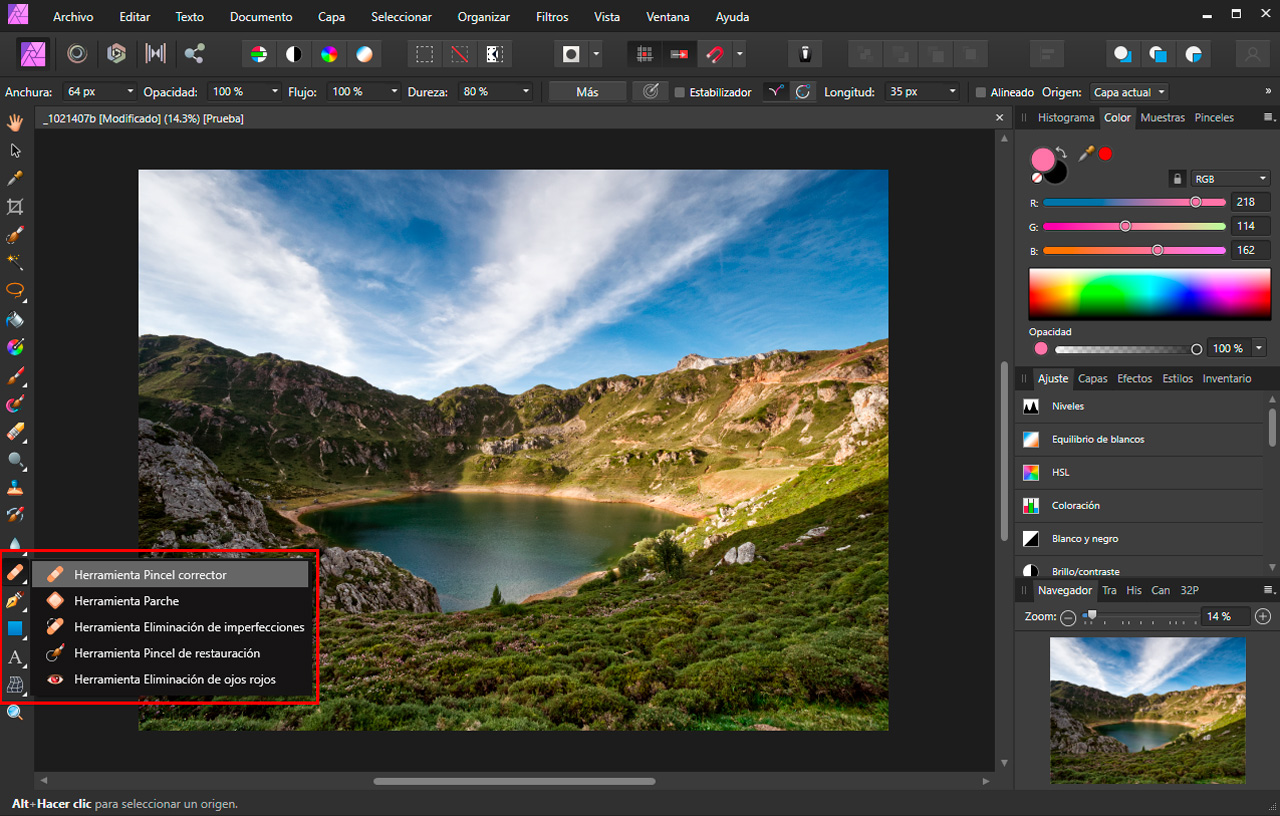Select Herramienta Eliminación de ojos rojos
Image resolution: width=1280 pixels, height=816 pixels.
(x=174, y=679)
